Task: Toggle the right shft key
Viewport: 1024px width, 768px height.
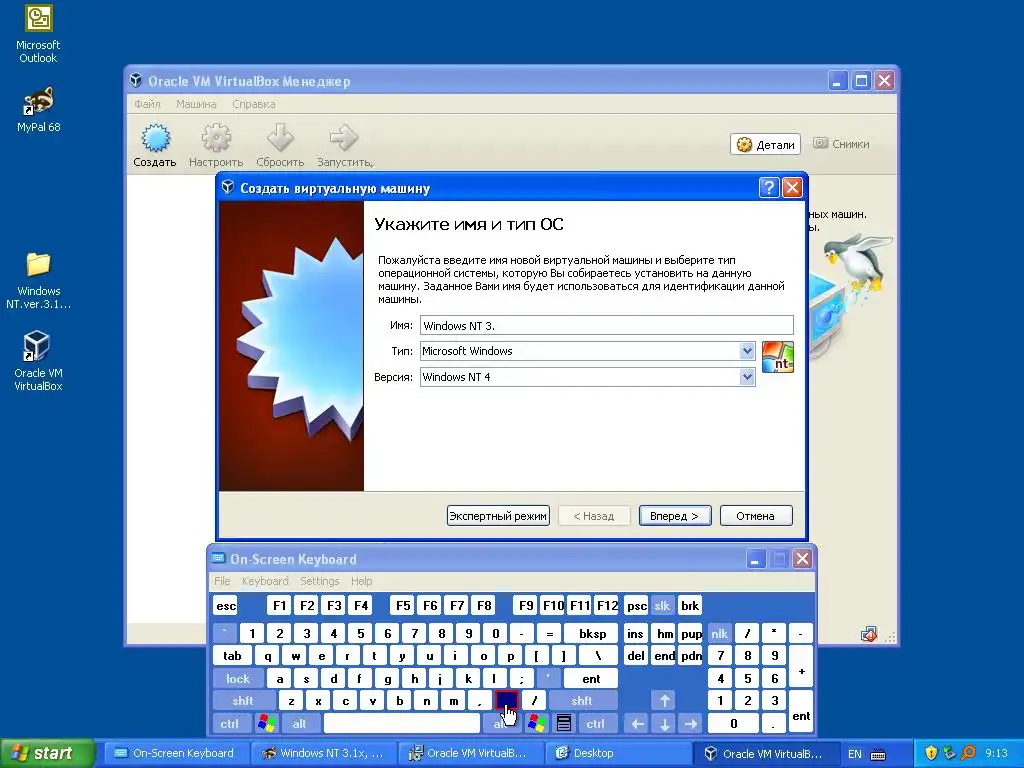Action: click(x=582, y=701)
